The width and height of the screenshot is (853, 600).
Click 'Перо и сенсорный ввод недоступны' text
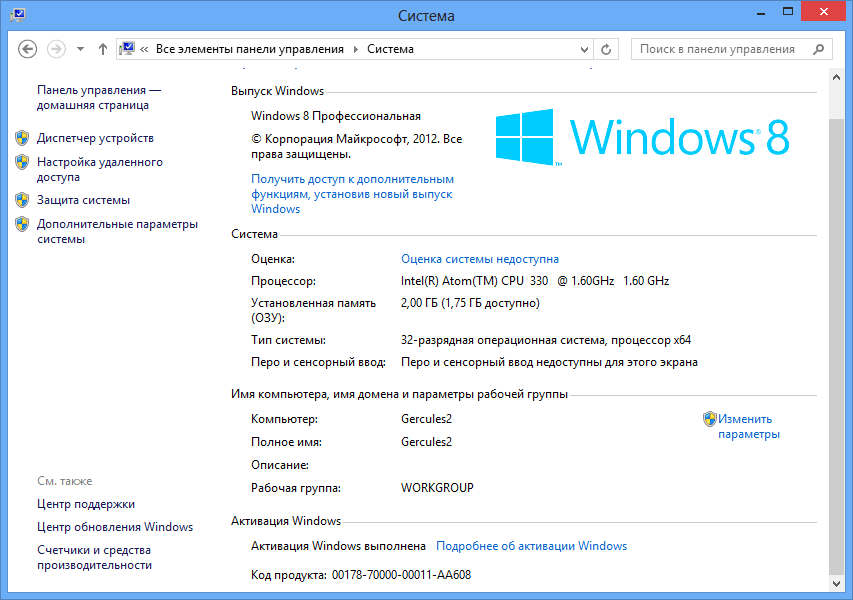[549, 362]
